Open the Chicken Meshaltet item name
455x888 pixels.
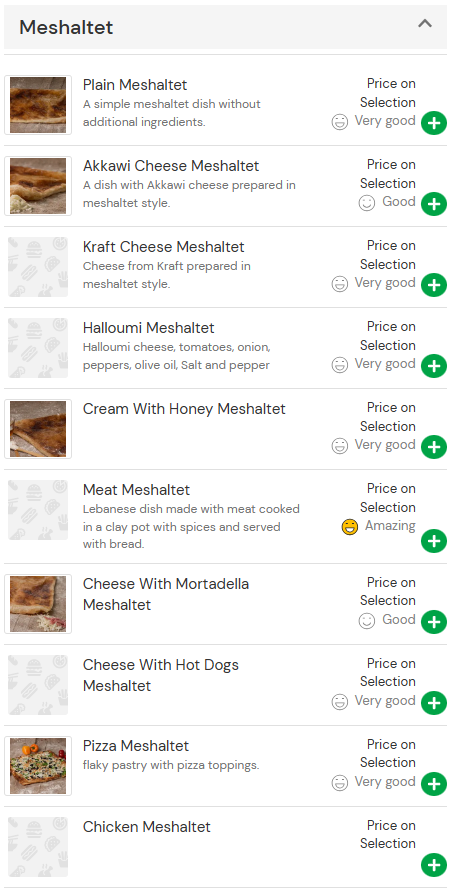click(x=147, y=827)
